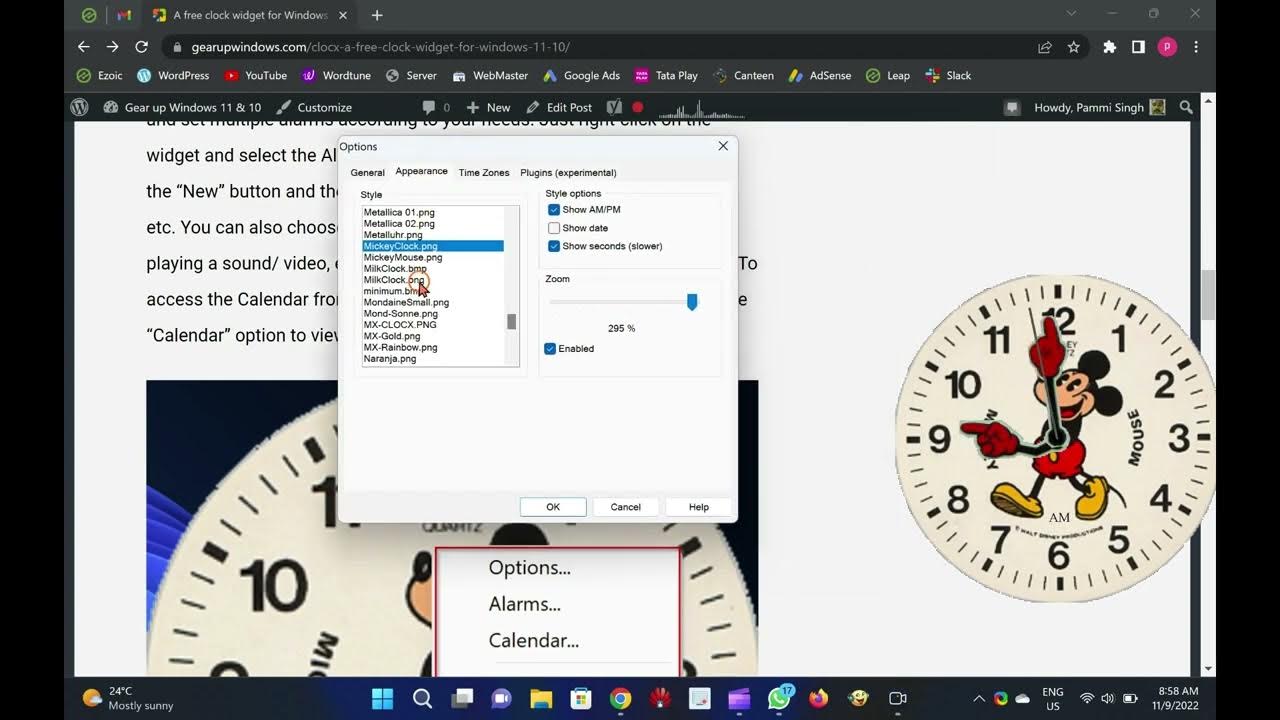Click Help in the Options dialog

tap(699, 507)
